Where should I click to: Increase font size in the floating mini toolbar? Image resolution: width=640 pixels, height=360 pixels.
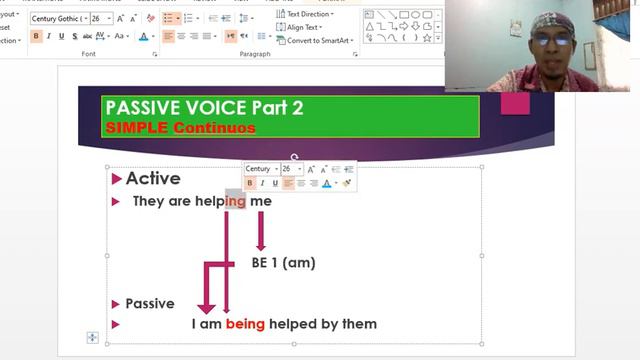click(311, 169)
